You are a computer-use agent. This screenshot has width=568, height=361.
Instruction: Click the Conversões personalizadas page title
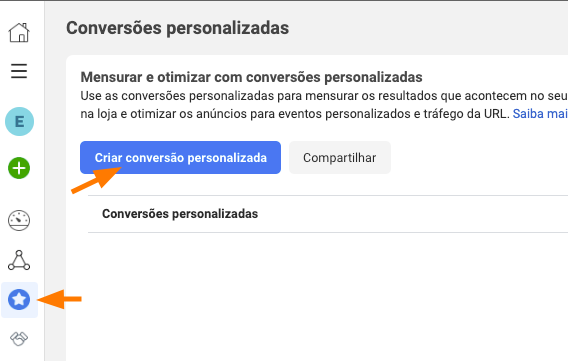[178, 28]
